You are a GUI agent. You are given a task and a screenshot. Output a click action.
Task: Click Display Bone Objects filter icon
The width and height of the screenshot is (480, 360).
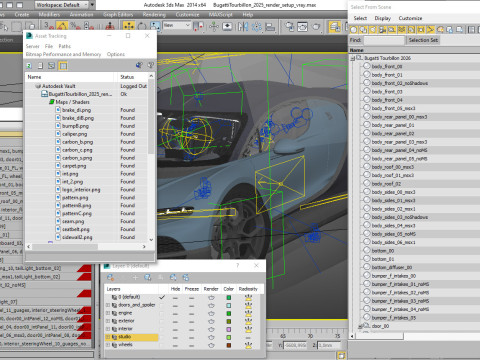pos(431,30)
